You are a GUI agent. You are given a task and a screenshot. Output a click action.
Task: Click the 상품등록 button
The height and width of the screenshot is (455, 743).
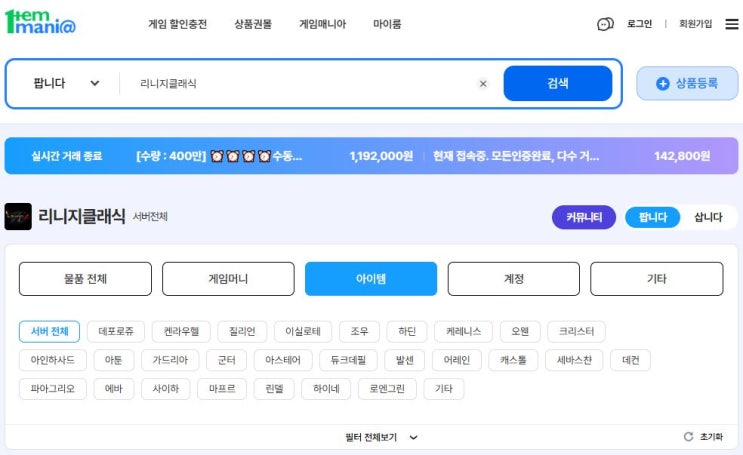tap(687, 83)
